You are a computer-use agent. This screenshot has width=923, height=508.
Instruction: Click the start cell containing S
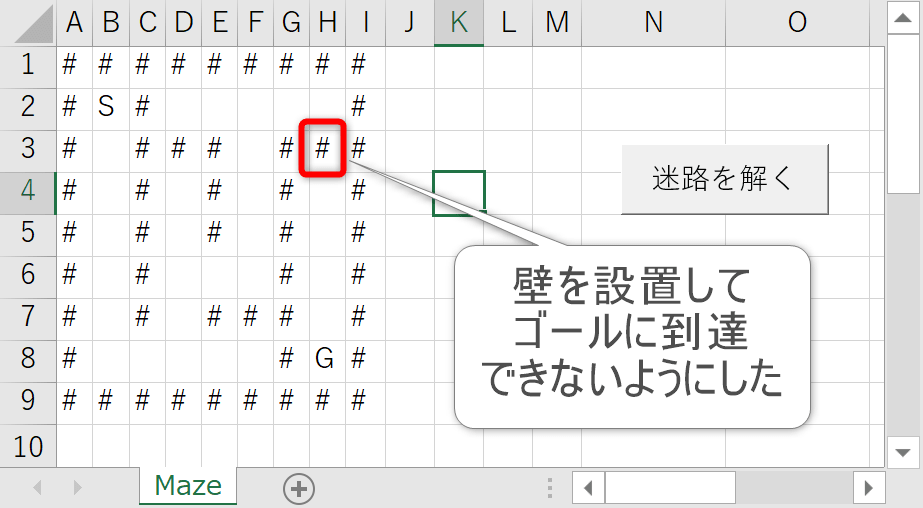[x=107, y=106]
